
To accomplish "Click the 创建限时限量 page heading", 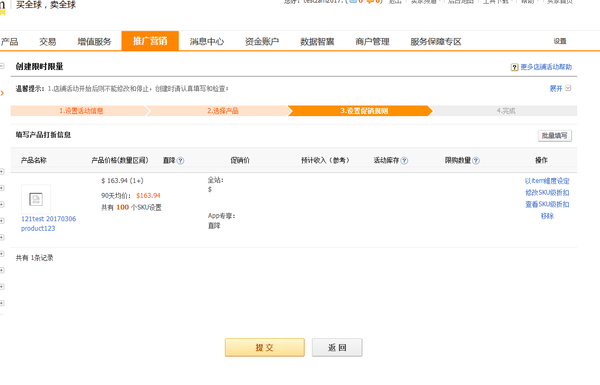I will pyautogui.click(x=39, y=67).
